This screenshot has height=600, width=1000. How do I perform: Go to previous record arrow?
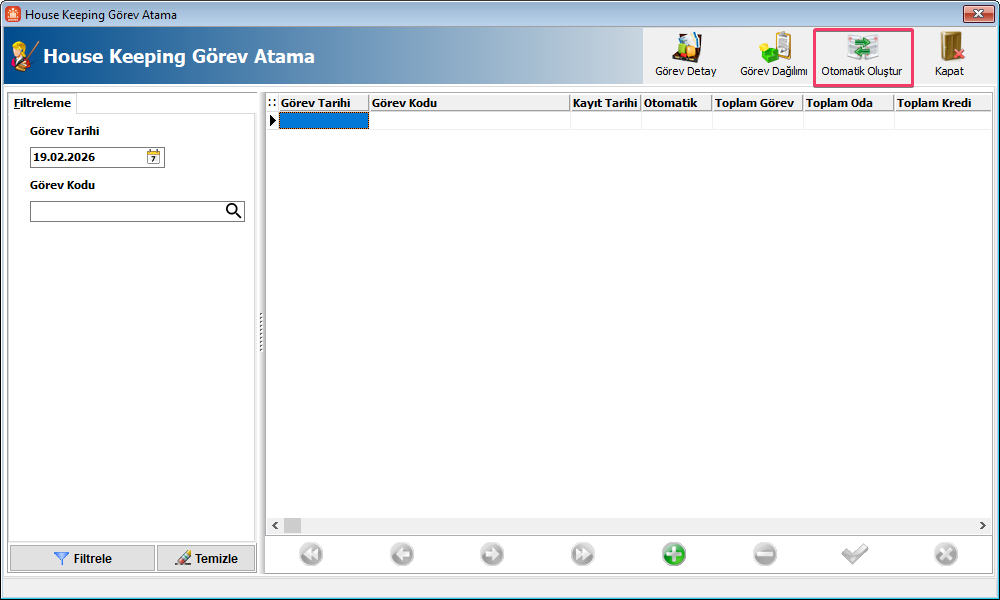[402, 554]
